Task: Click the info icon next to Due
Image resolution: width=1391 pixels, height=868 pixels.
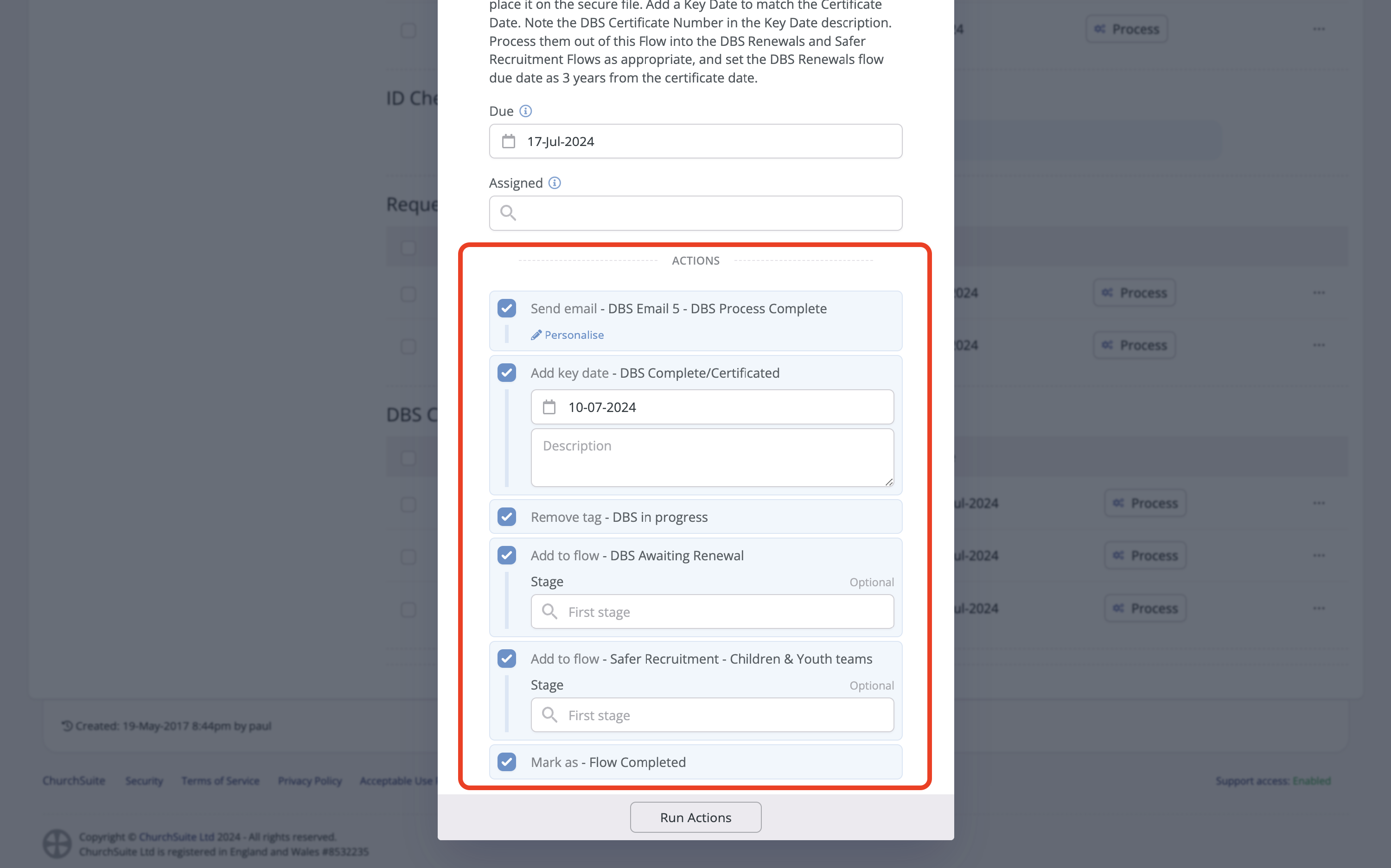Action: point(525,111)
